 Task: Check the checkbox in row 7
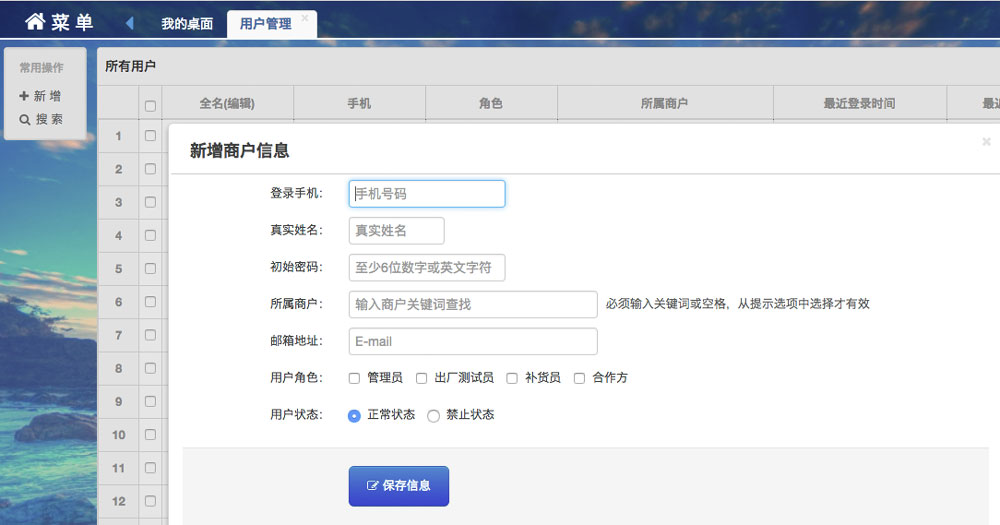click(151, 335)
